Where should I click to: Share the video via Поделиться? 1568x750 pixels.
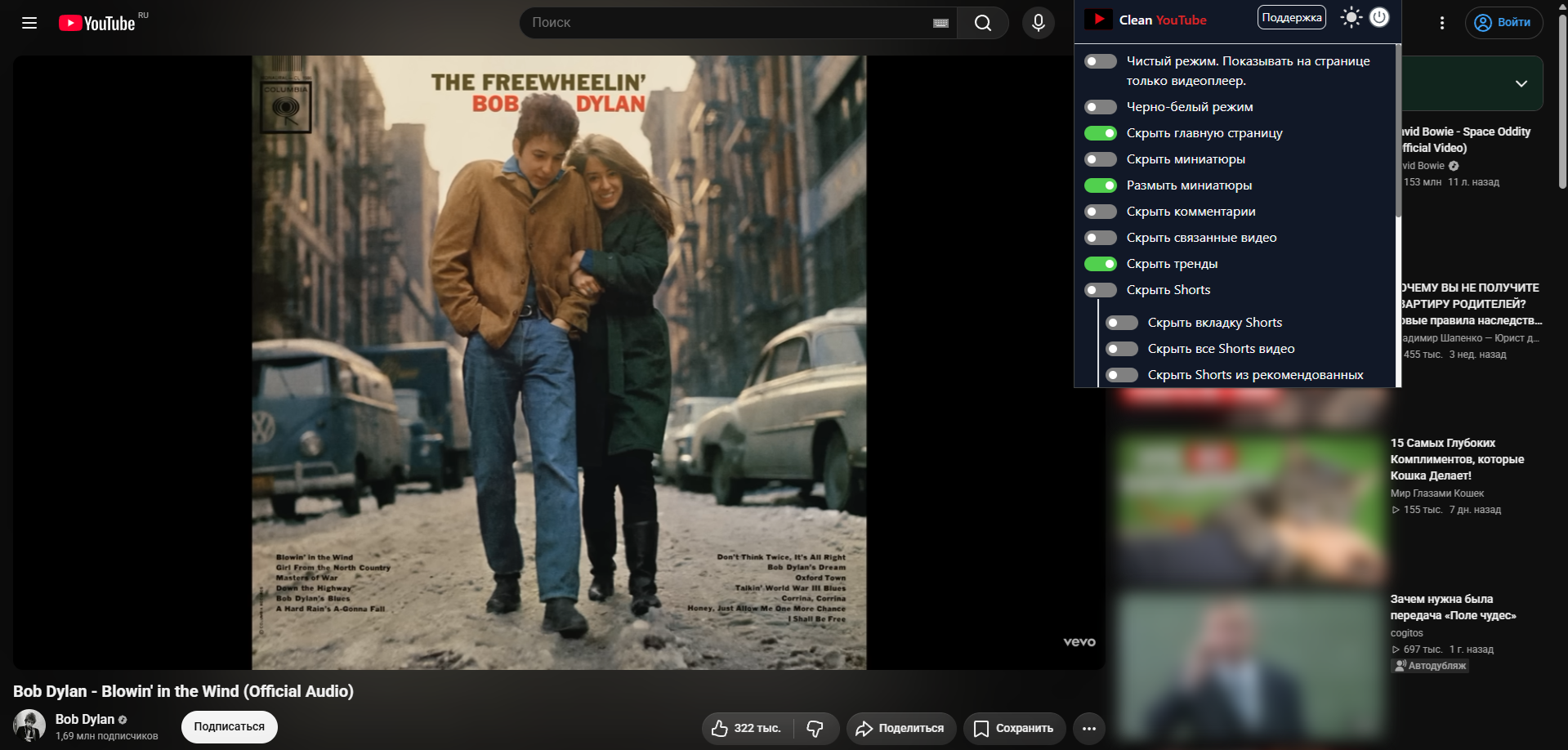click(x=900, y=728)
